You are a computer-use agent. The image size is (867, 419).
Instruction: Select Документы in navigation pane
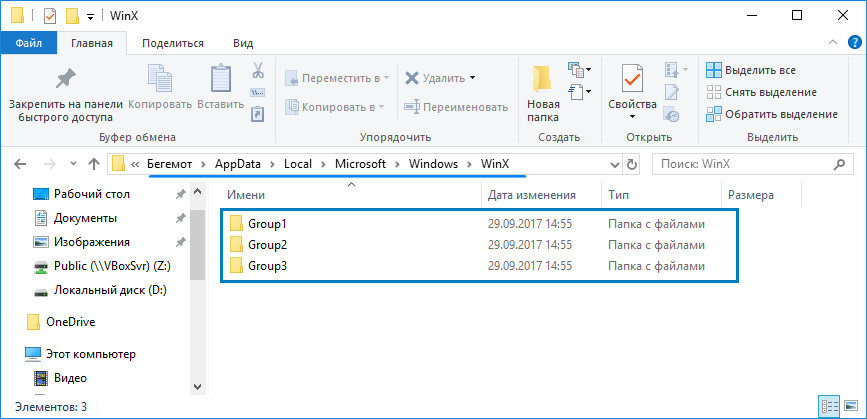pos(85,218)
